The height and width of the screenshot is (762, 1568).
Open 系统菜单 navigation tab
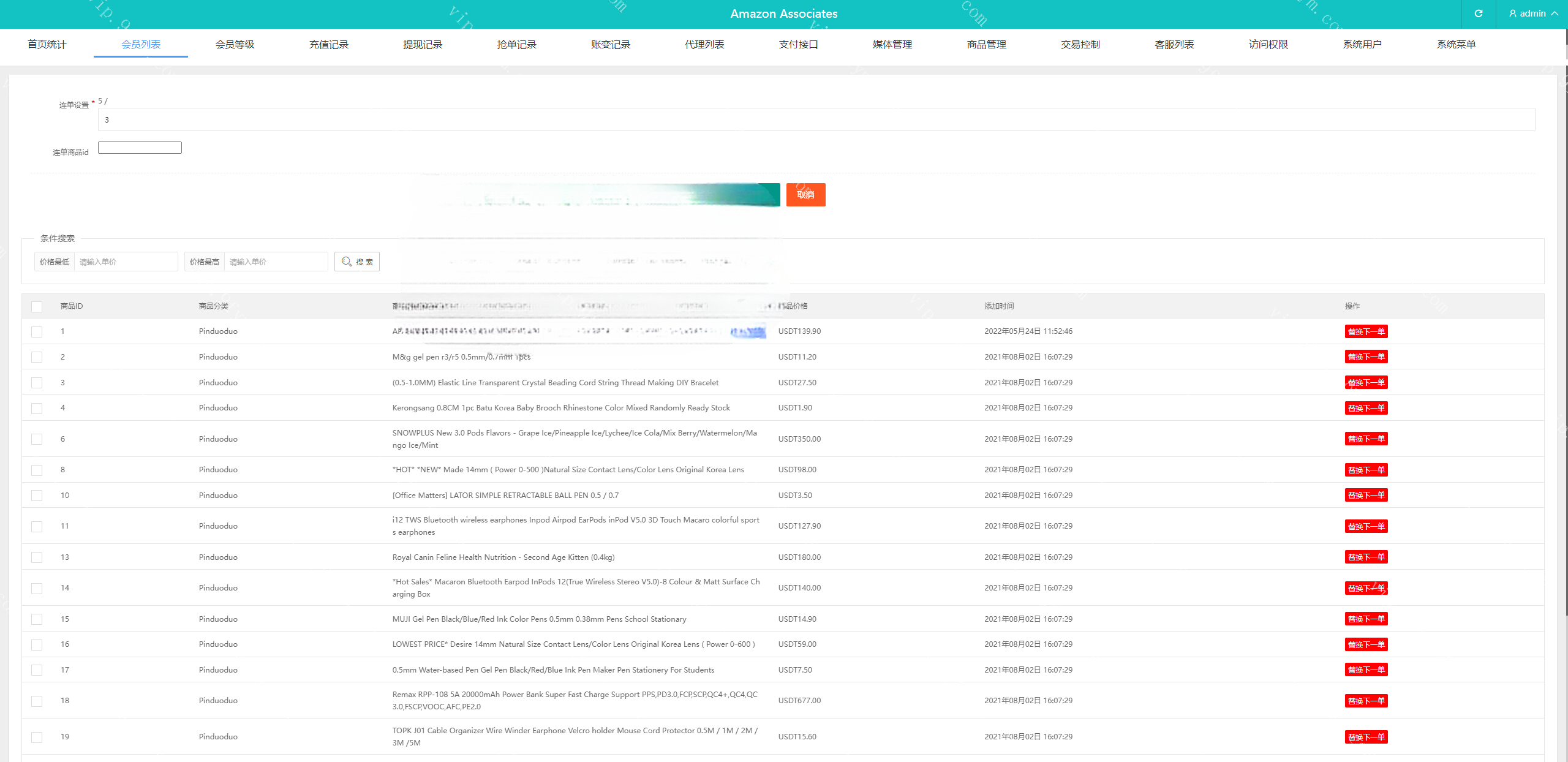tap(1456, 44)
